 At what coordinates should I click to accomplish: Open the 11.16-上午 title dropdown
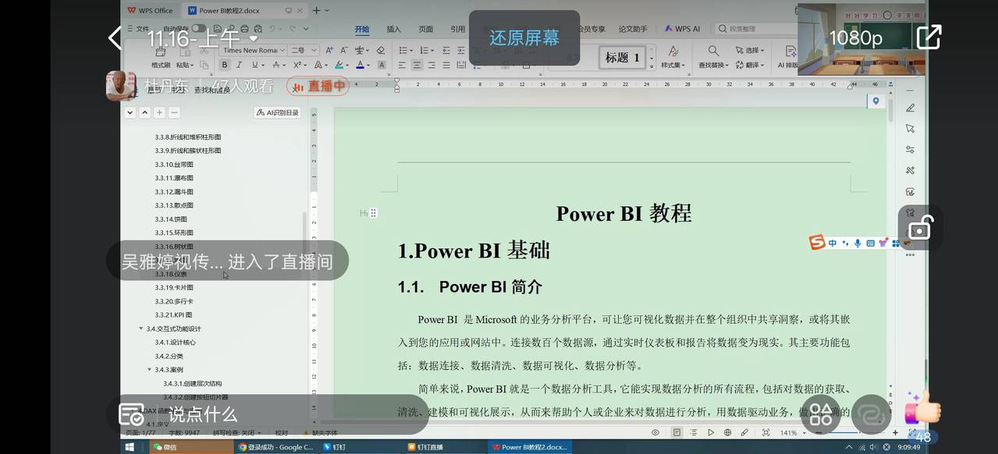coord(202,39)
